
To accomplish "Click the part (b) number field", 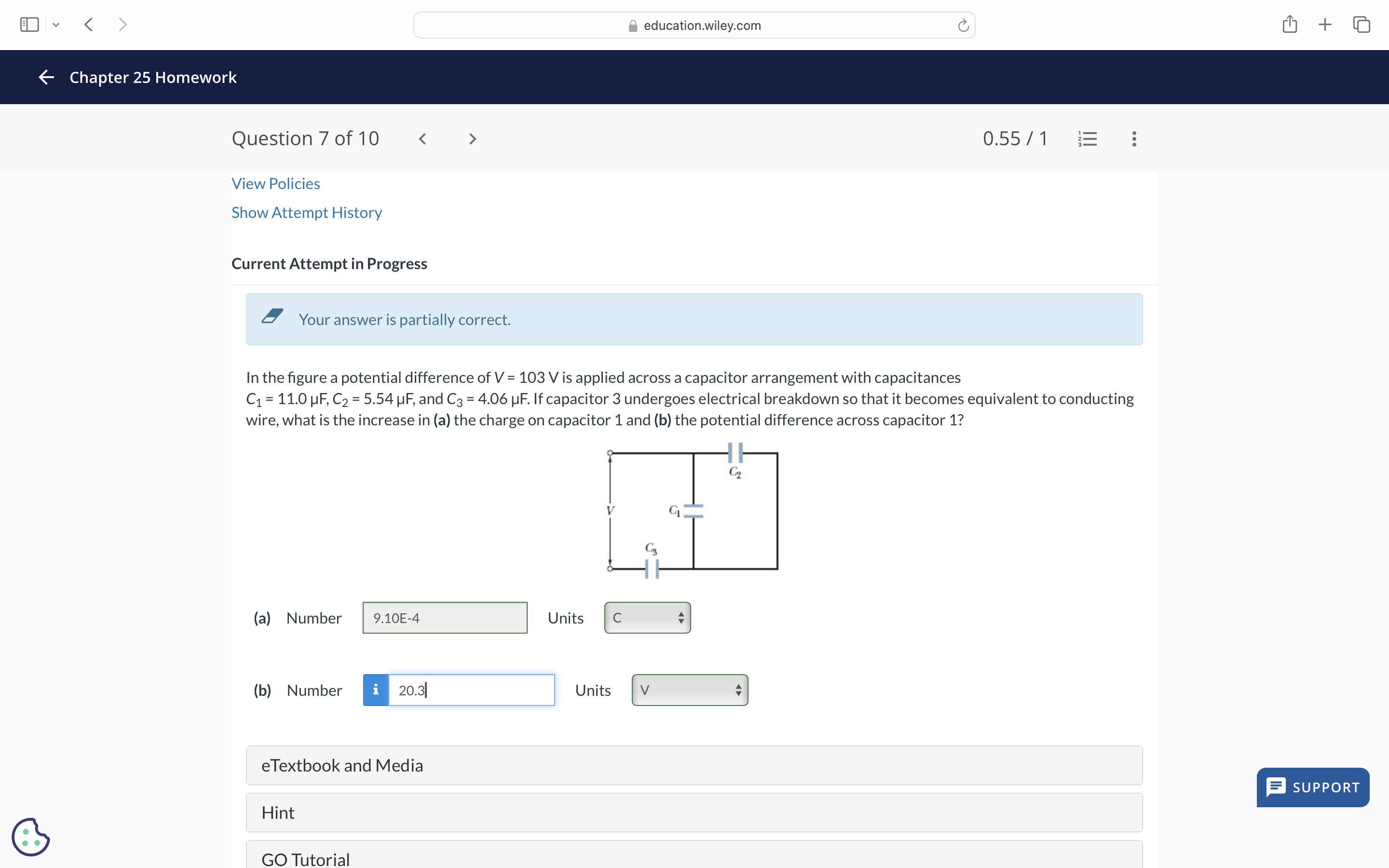I will click(x=472, y=690).
